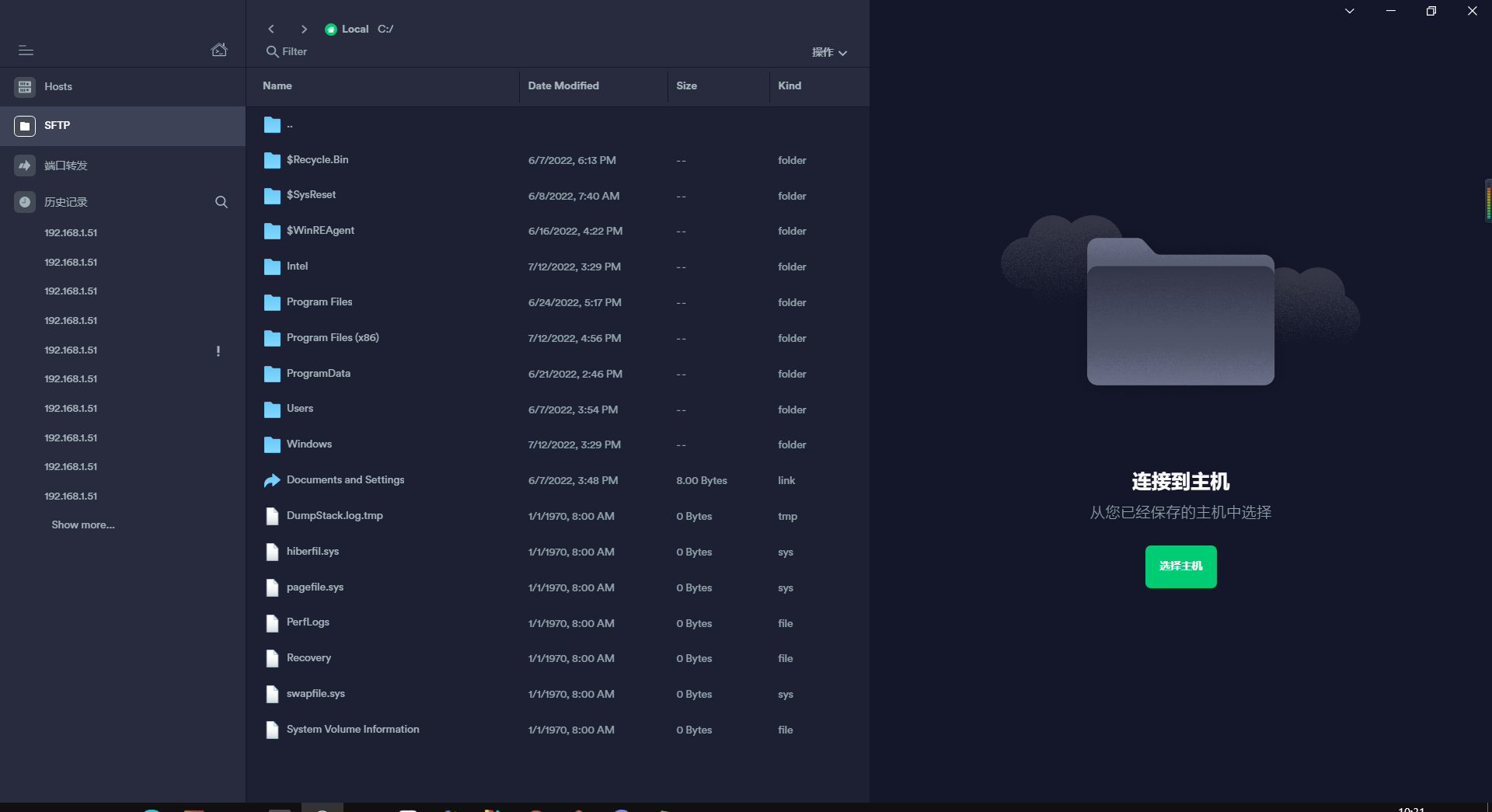Open the Hosts section

[123, 87]
